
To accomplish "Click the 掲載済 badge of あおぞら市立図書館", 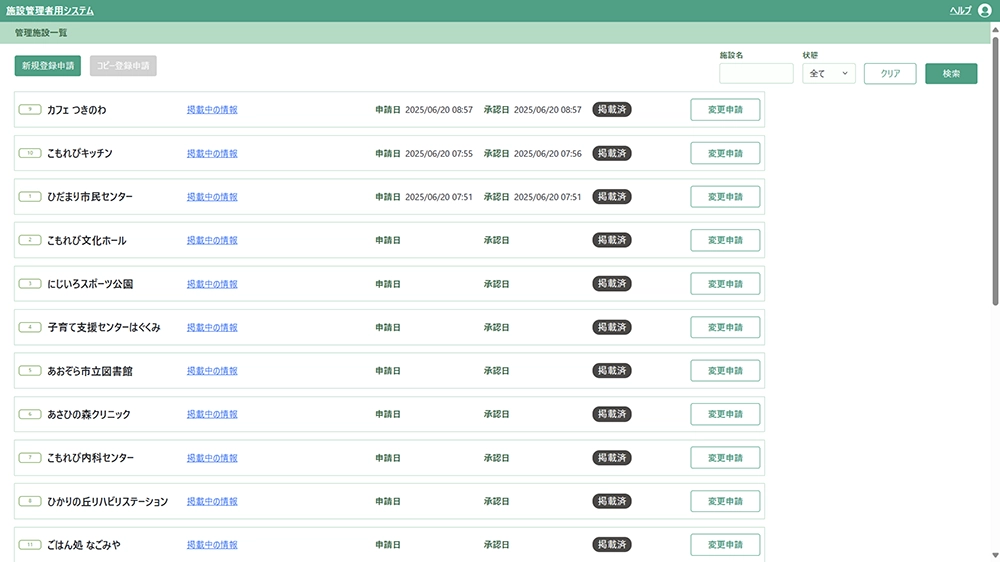I will tap(612, 371).
